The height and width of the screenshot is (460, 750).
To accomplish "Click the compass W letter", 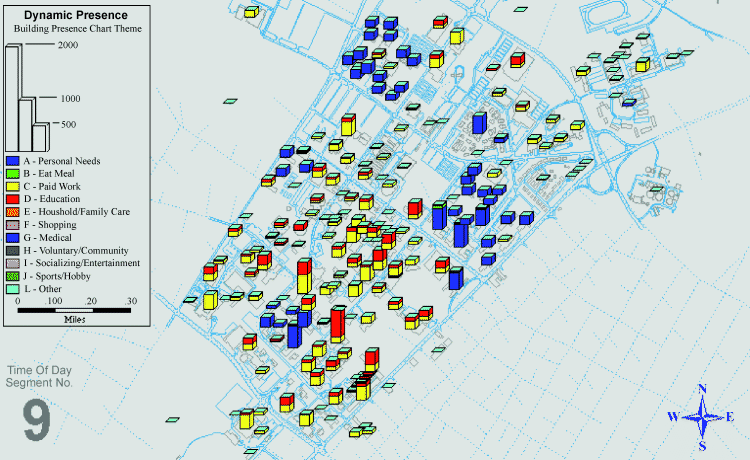I will click(x=673, y=417).
